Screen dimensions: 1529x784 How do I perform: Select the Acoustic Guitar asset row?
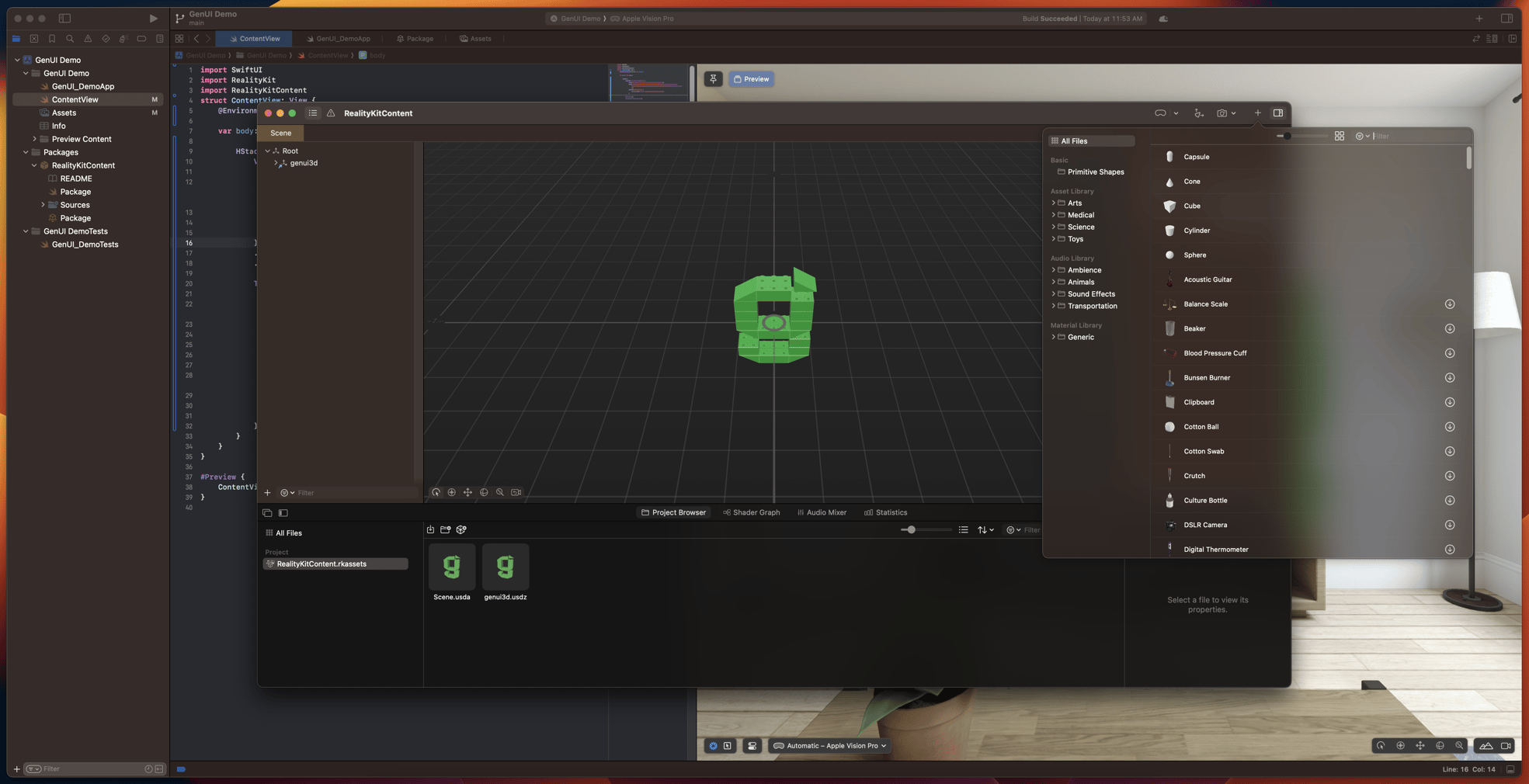[x=1308, y=279]
